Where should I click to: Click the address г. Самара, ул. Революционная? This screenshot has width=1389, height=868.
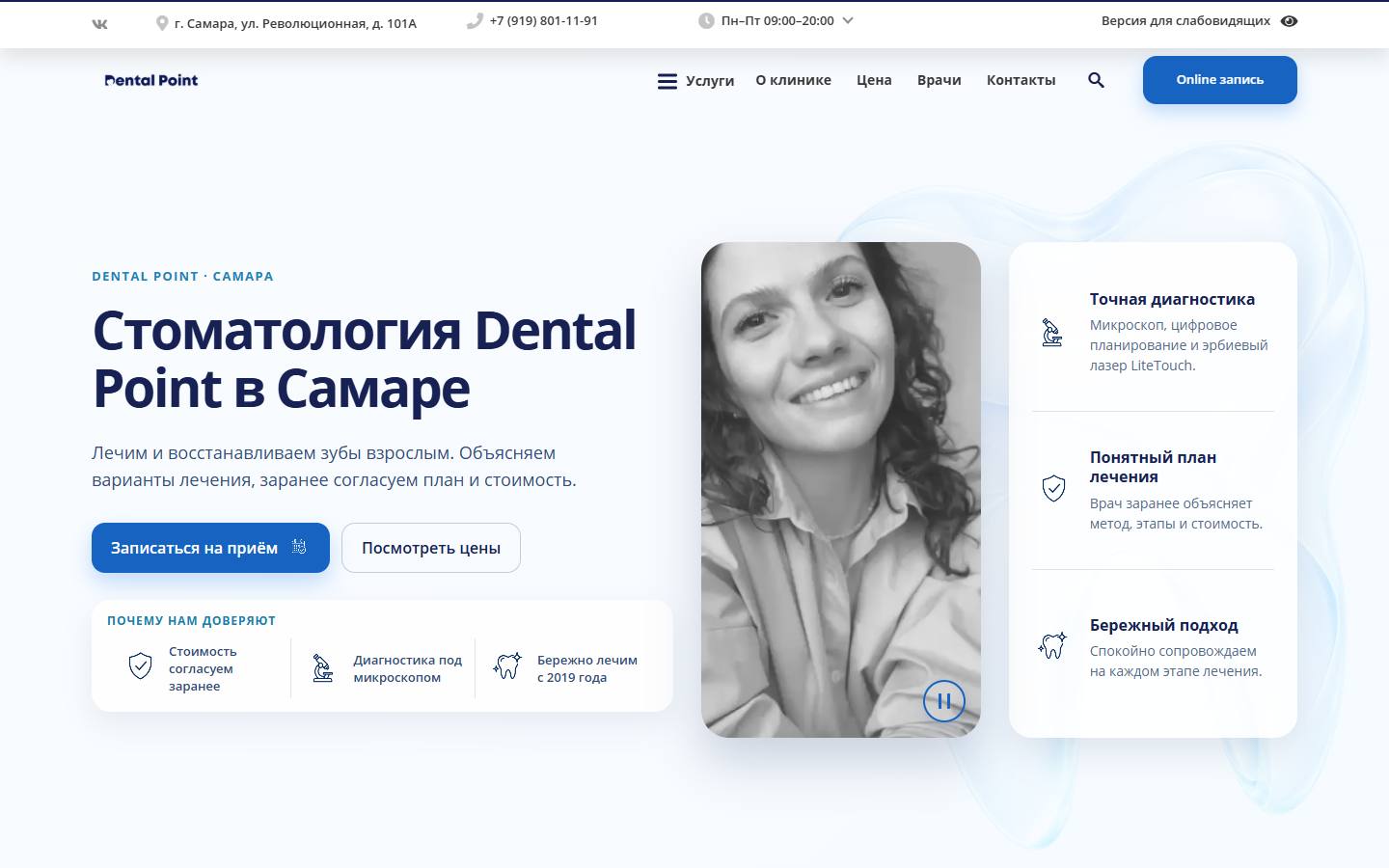pyautogui.click(x=295, y=23)
